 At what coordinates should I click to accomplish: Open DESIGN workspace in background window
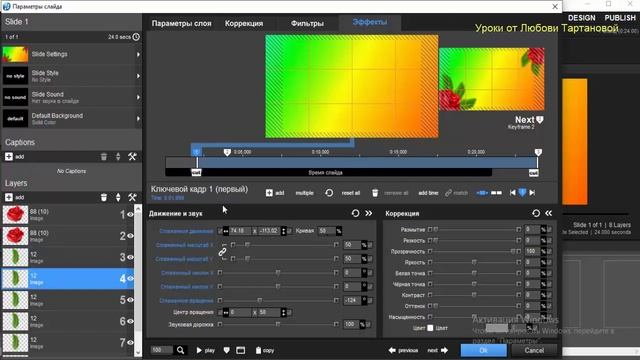coord(582,18)
